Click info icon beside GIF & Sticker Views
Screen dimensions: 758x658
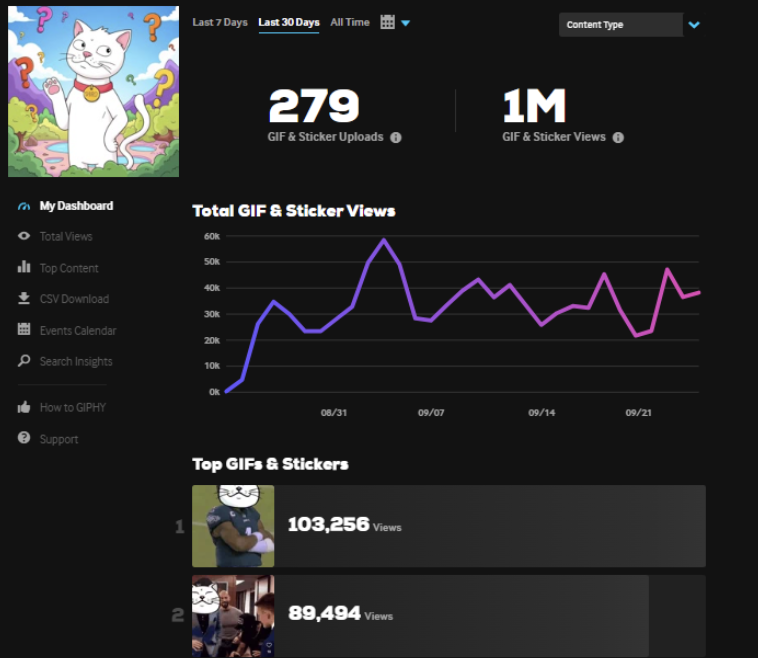pyautogui.click(x=618, y=138)
